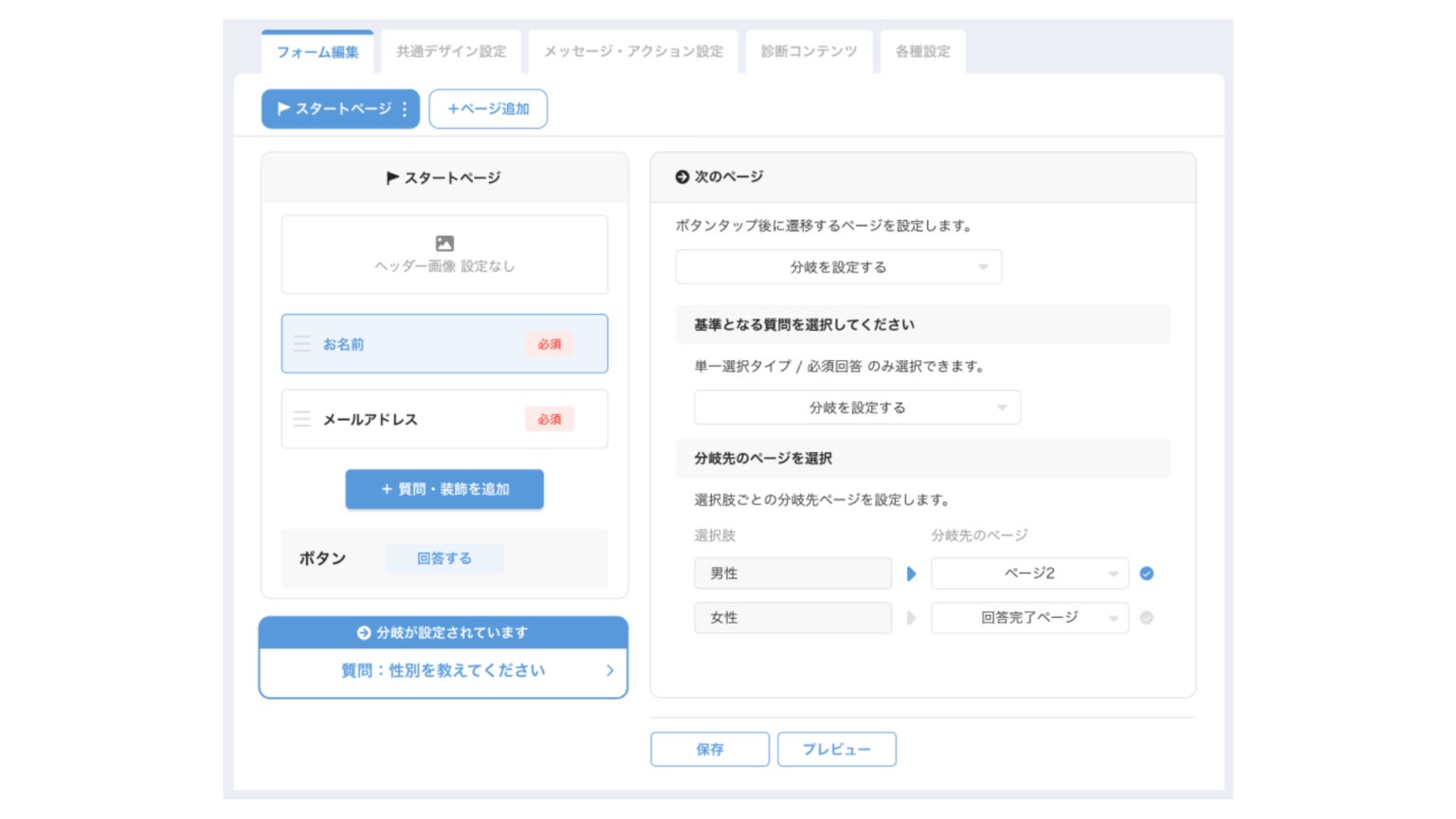Click the three-dot menu on スタートページ
Viewport: 1456px width, 819px height.
(405, 109)
